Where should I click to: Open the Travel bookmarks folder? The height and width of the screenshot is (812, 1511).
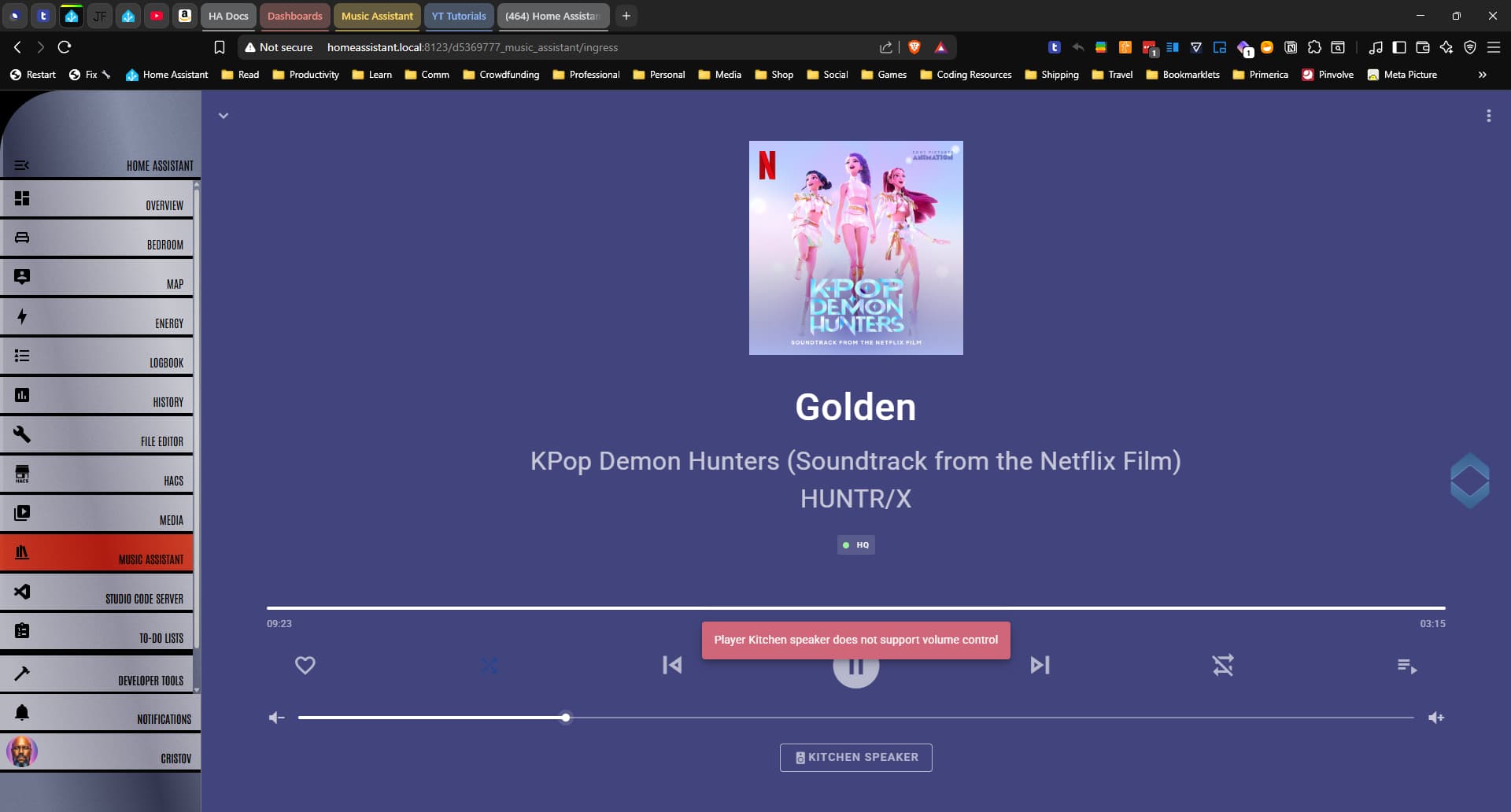[1112, 75]
